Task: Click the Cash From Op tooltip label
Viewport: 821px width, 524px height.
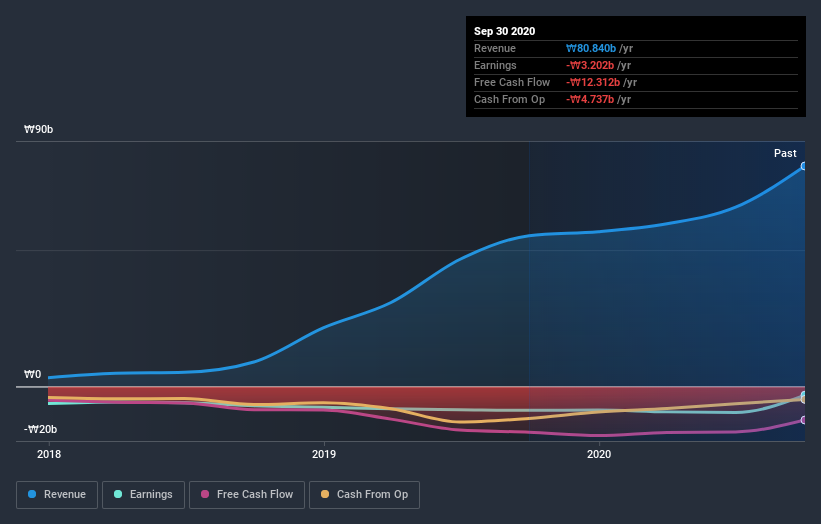Action: [509, 99]
